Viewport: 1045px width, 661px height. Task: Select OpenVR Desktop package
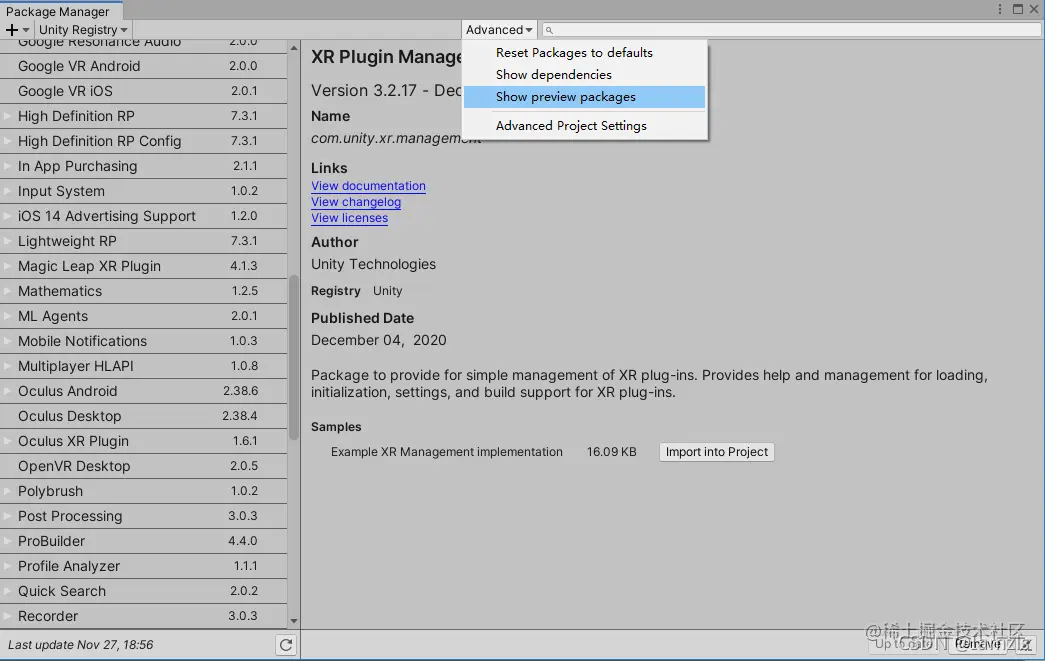pos(143,466)
